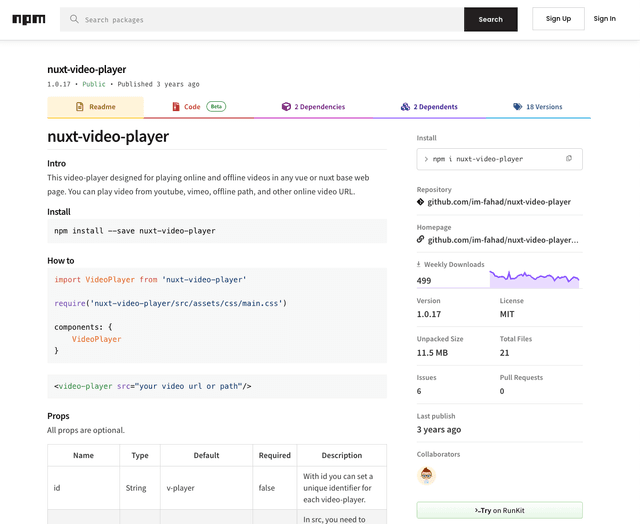Select the npm i nuxt-video-player command box

(x=490, y=159)
